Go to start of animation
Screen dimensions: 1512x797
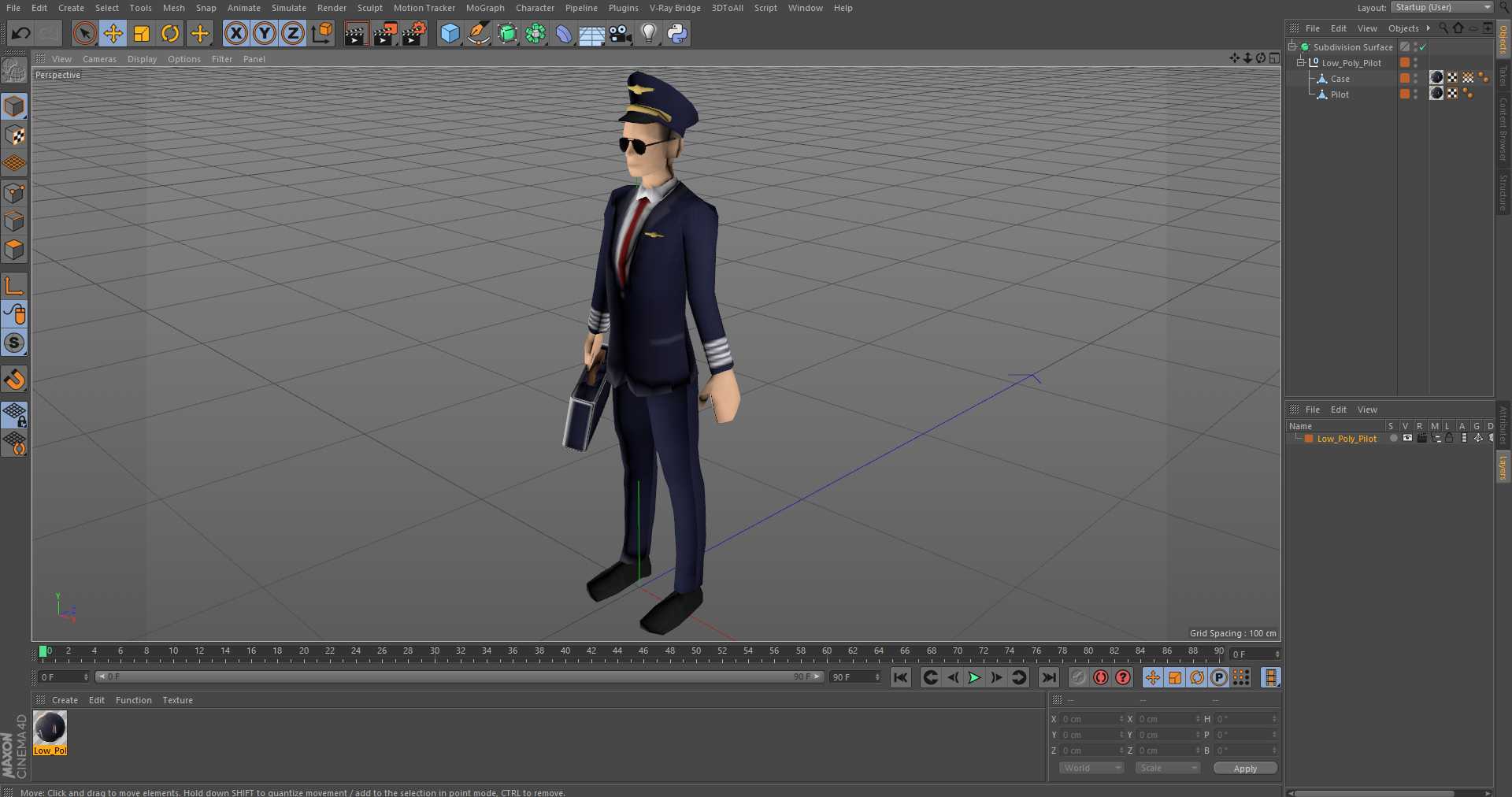pyautogui.click(x=901, y=677)
